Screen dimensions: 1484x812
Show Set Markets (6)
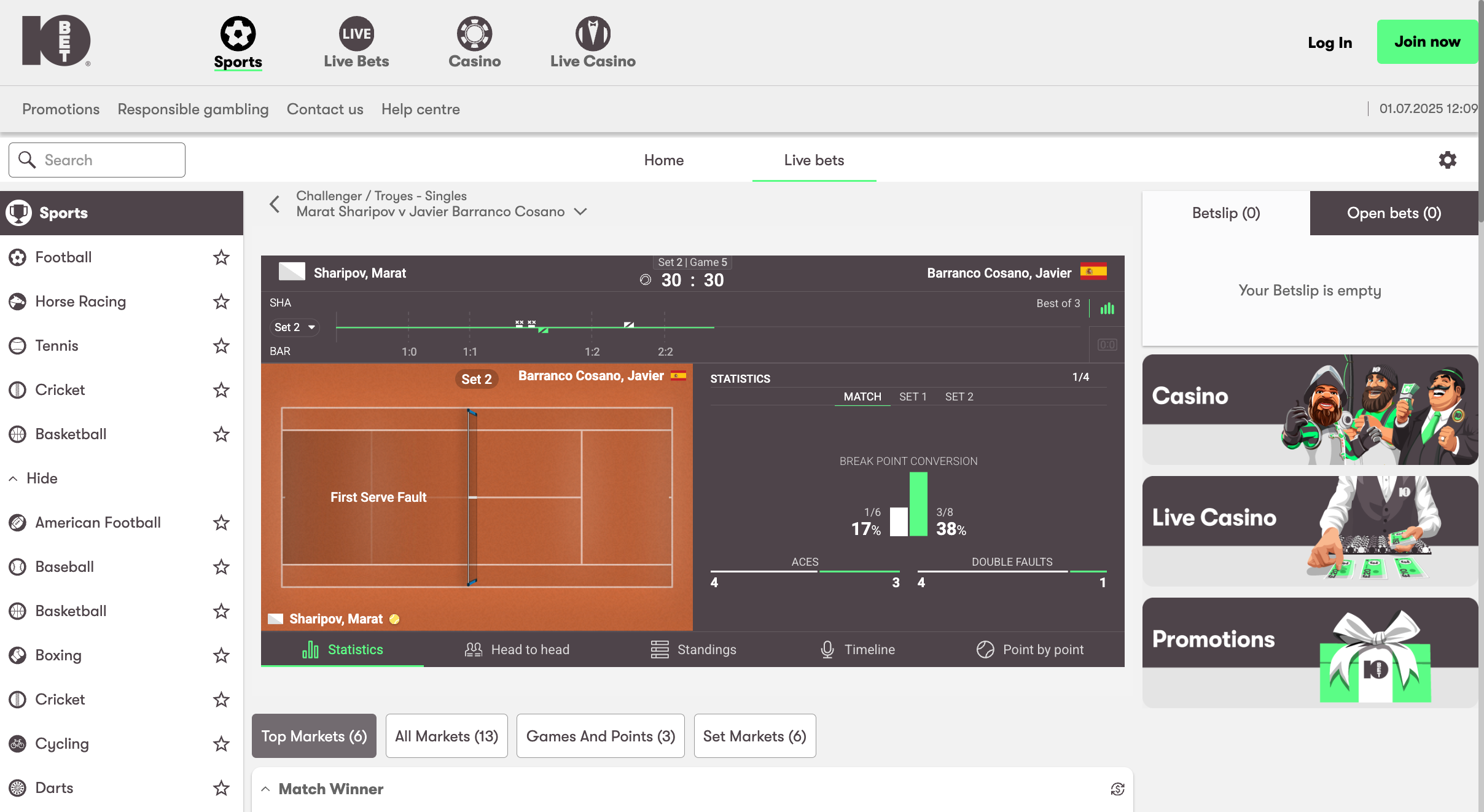[x=755, y=736]
